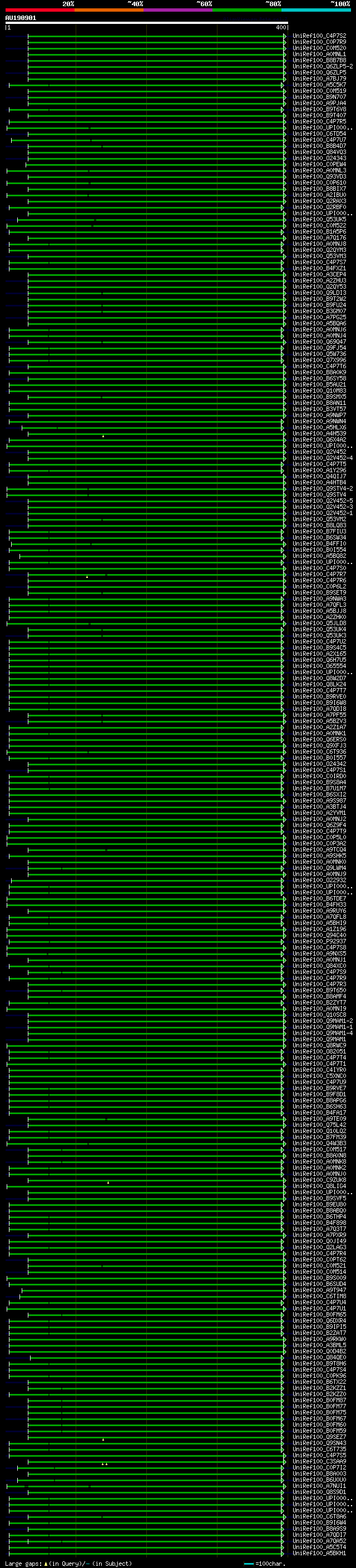Select the UniRef100_B2KZZ1 hit
Image resolution: width=356 pixels, height=1568 pixels.
319,1388
